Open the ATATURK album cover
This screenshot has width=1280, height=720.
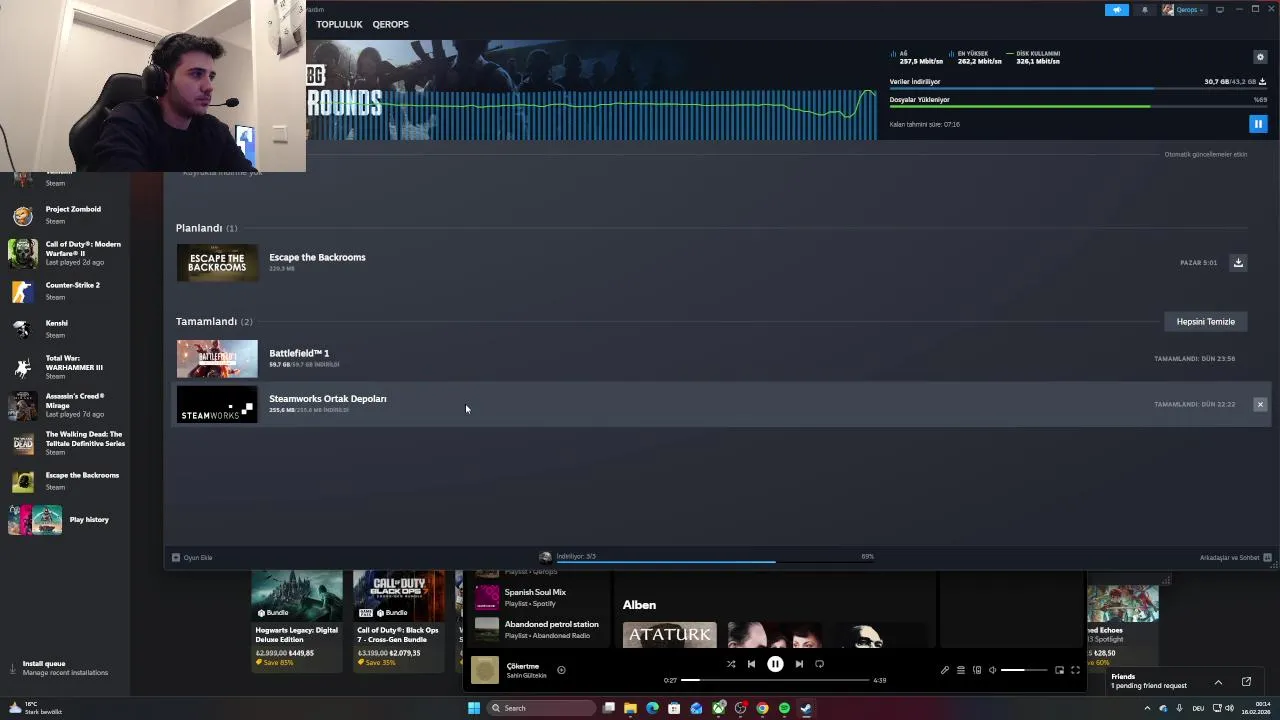point(670,635)
